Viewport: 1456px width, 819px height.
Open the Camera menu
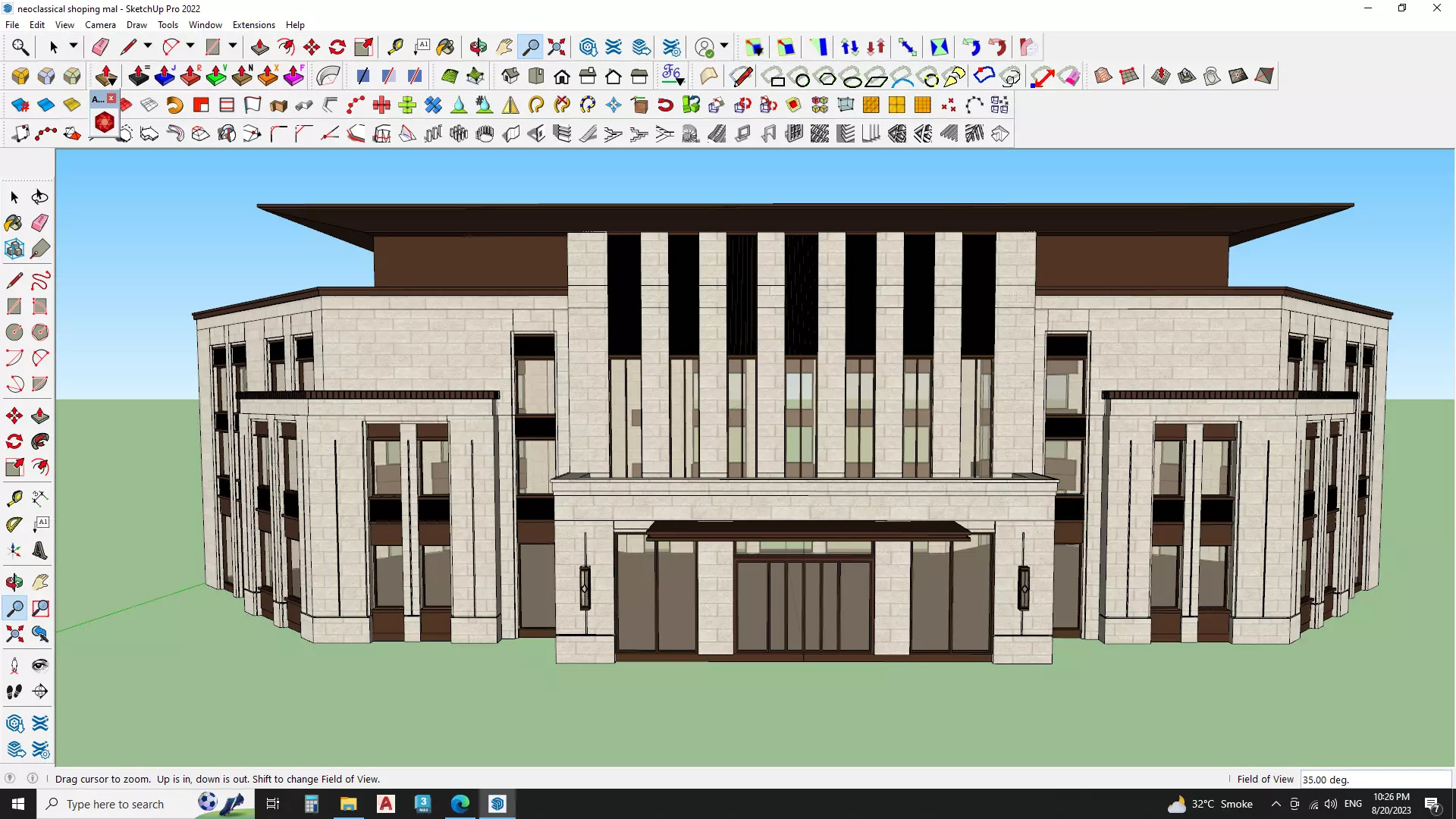(x=100, y=25)
